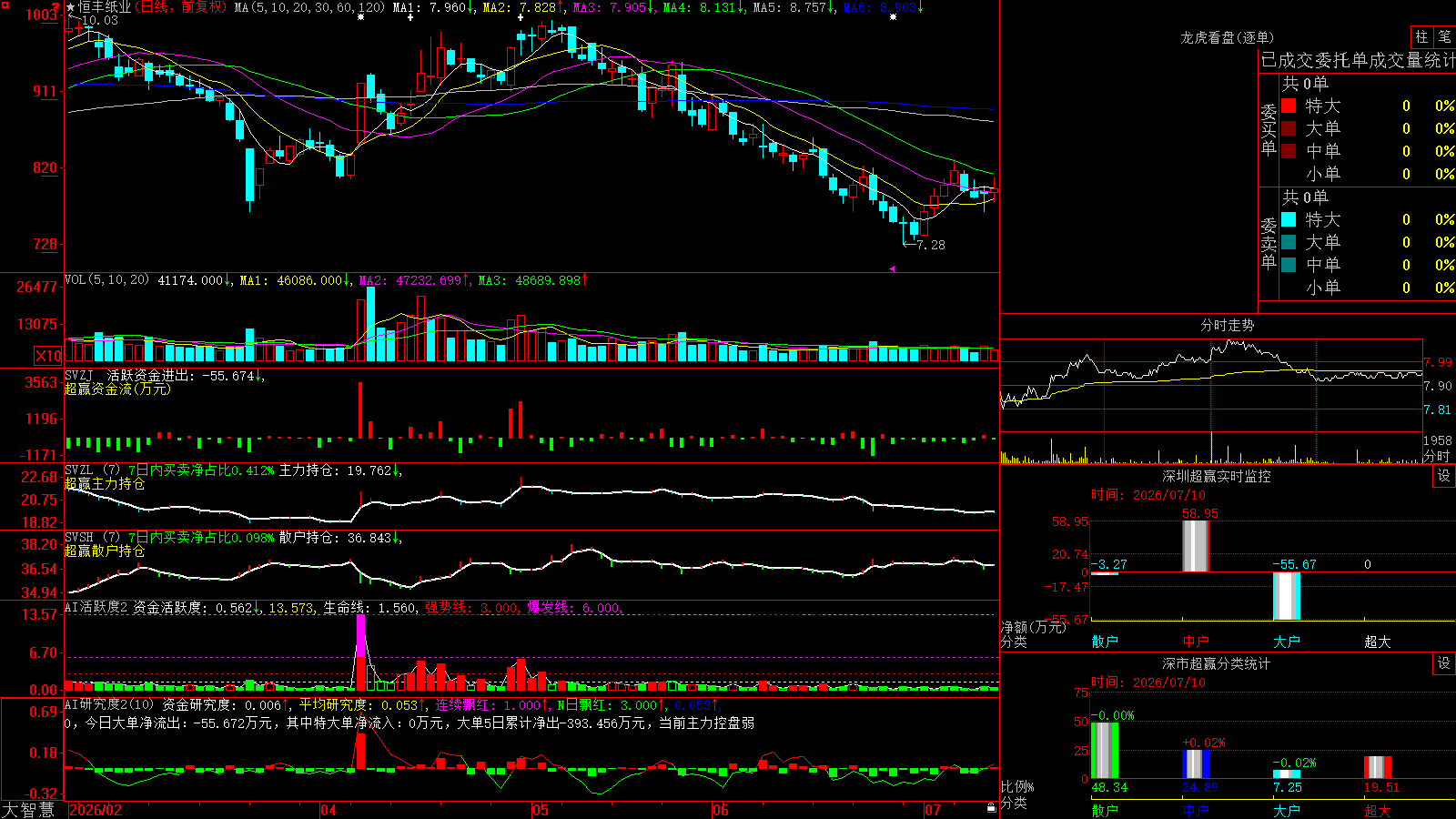Click the 深市超赢分类统计 panel title
The height and width of the screenshot is (819, 1456).
[x=1216, y=663]
